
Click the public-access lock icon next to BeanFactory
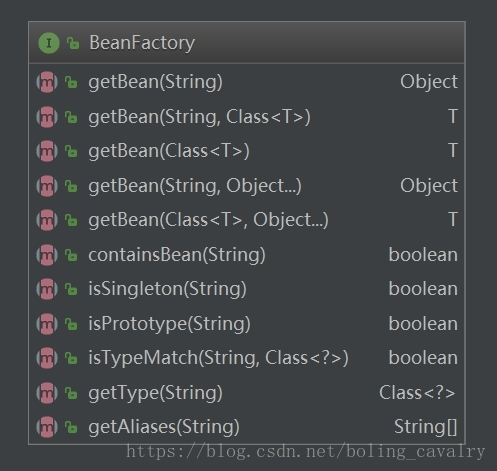click(x=73, y=43)
